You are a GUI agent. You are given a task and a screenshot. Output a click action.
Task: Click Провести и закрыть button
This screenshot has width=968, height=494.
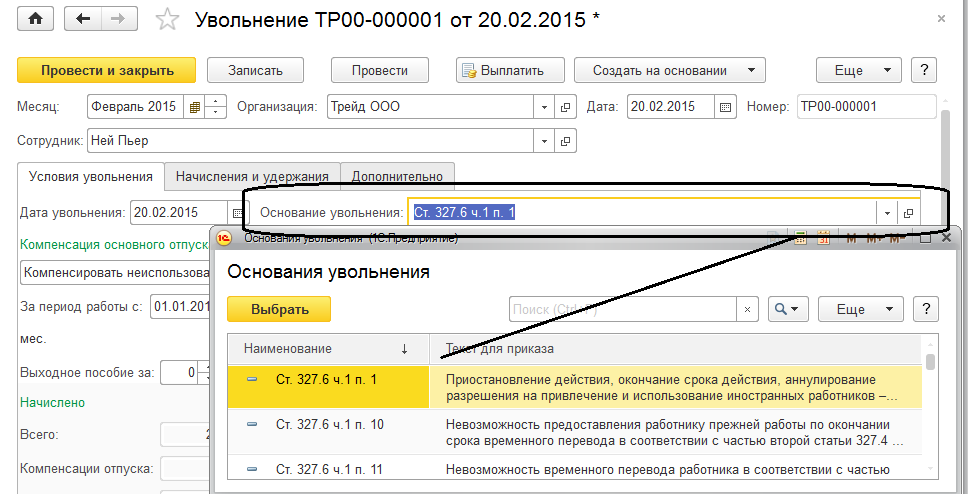[x=107, y=70]
